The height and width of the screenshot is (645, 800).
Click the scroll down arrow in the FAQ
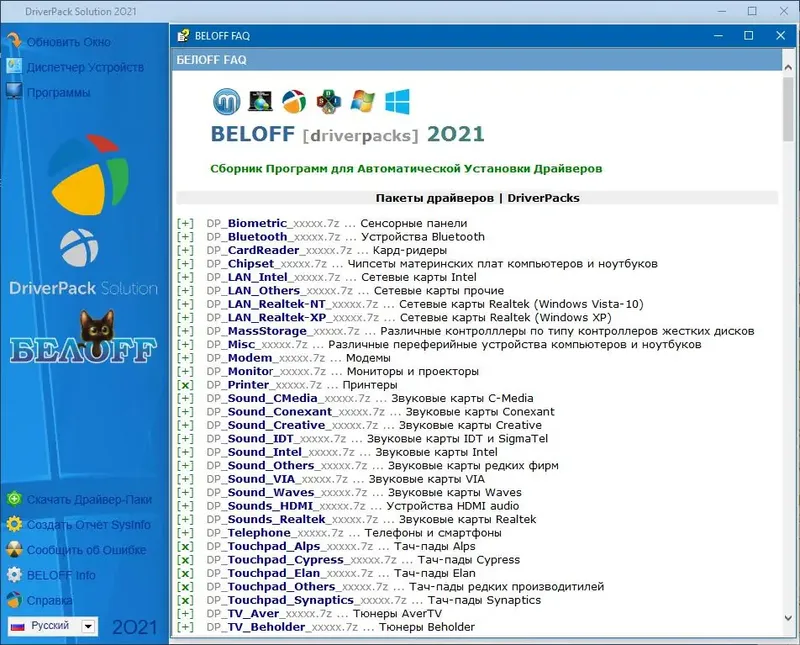pyautogui.click(x=789, y=618)
